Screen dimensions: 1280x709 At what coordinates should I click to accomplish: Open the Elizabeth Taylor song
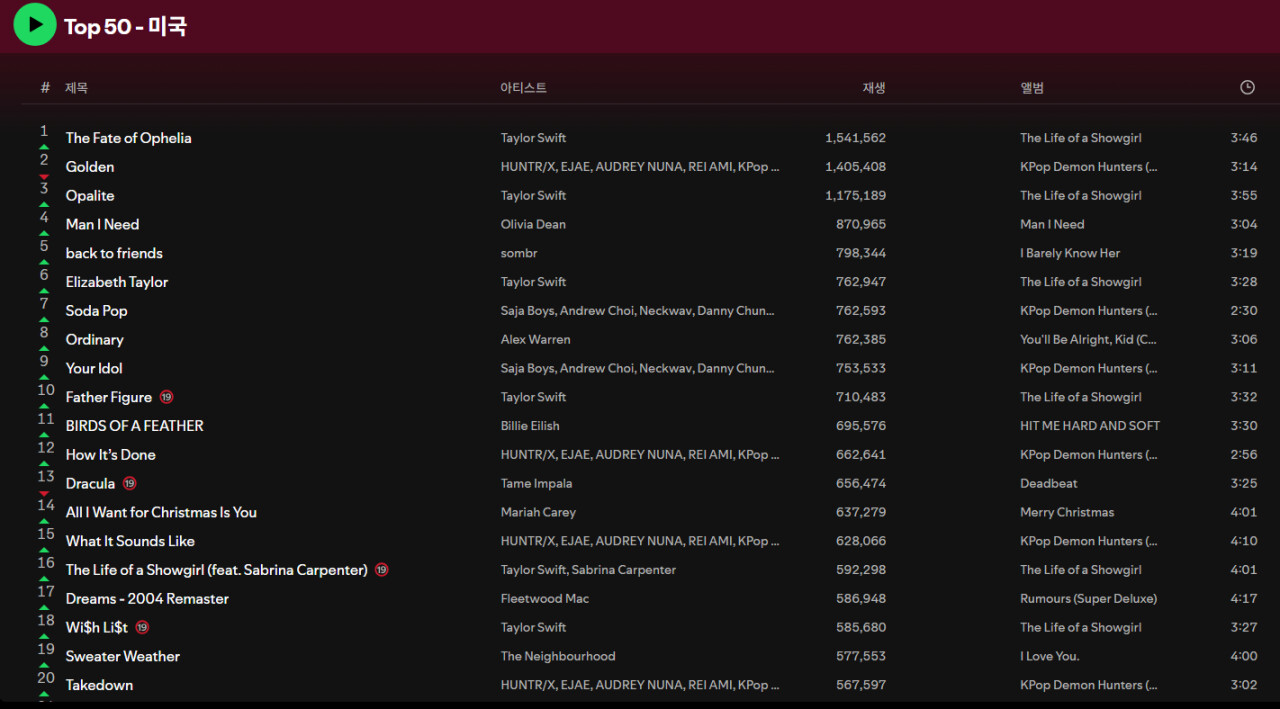point(117,282)
